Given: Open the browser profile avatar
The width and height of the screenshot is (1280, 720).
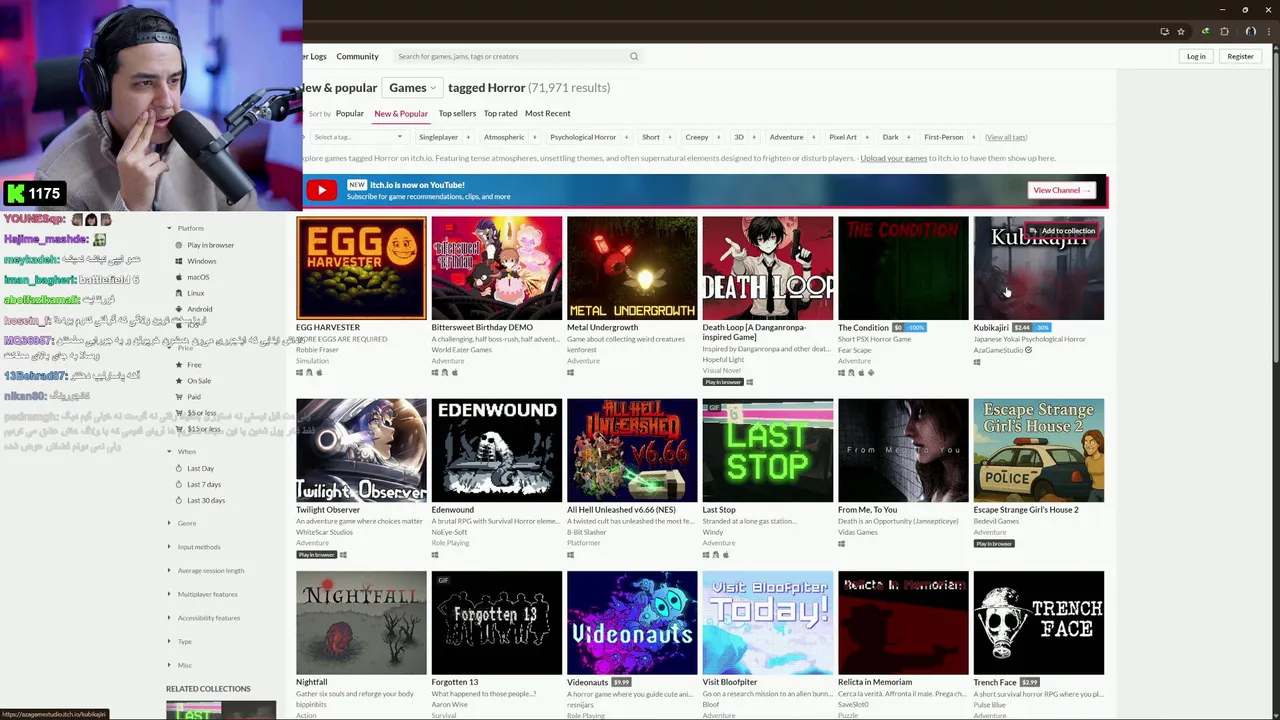Looking at the screenshot, I should (1250, 32).
